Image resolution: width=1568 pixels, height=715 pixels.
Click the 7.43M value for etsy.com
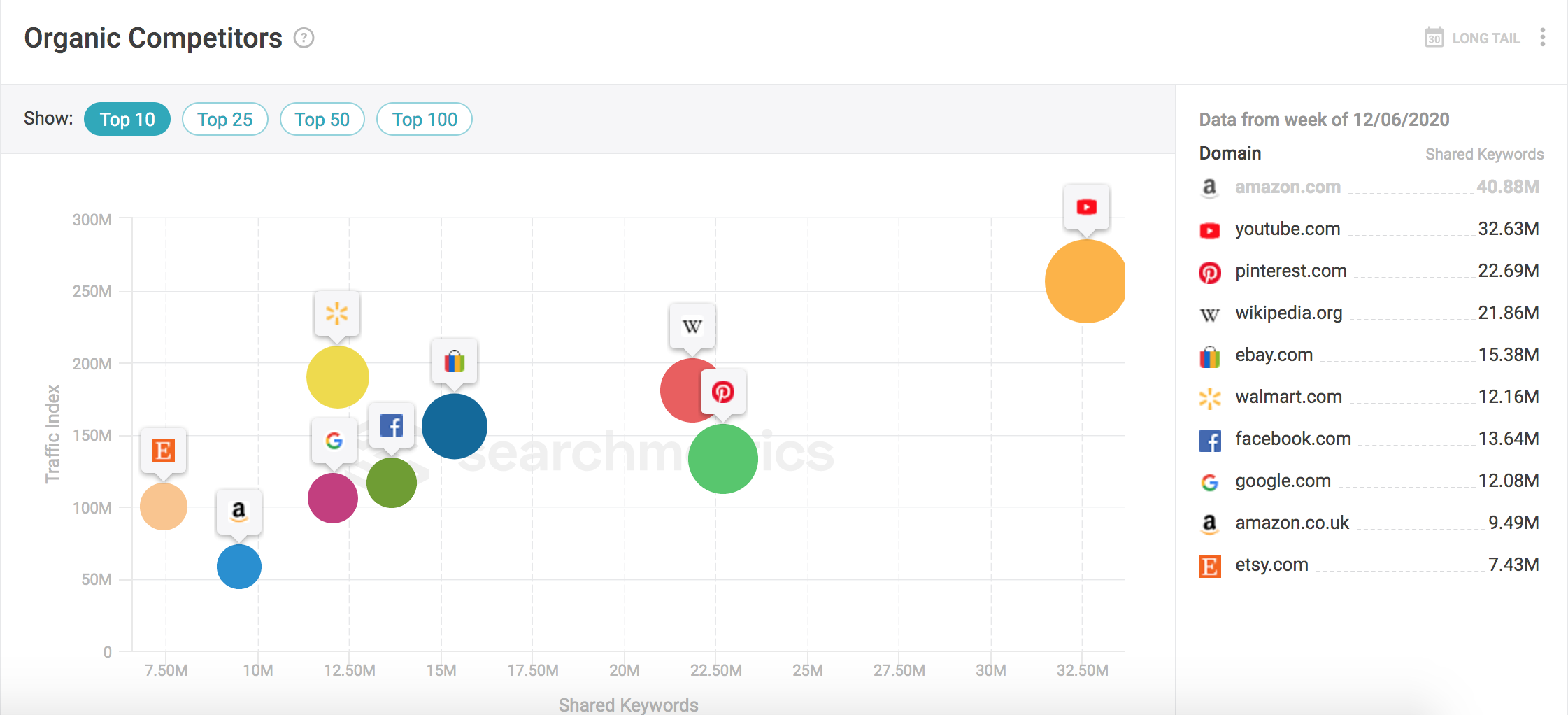click(x=1513, y=565)
